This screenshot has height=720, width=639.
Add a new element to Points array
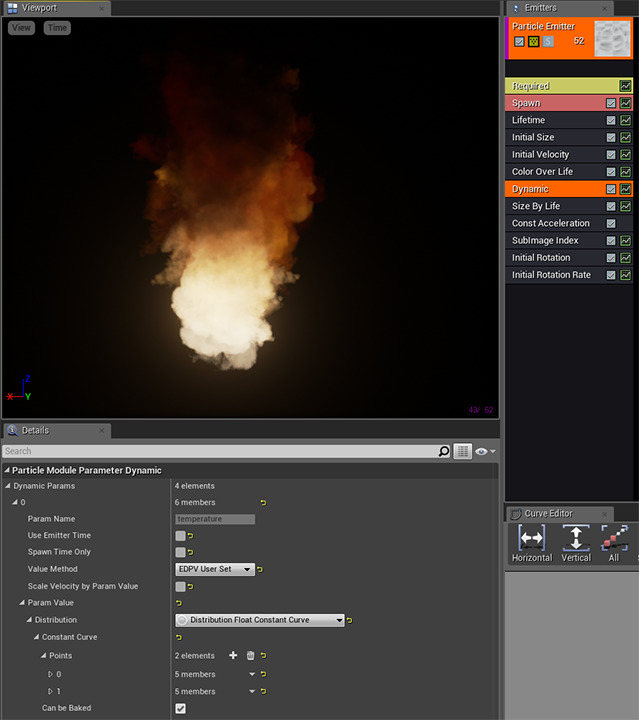[x=233, y=656]
